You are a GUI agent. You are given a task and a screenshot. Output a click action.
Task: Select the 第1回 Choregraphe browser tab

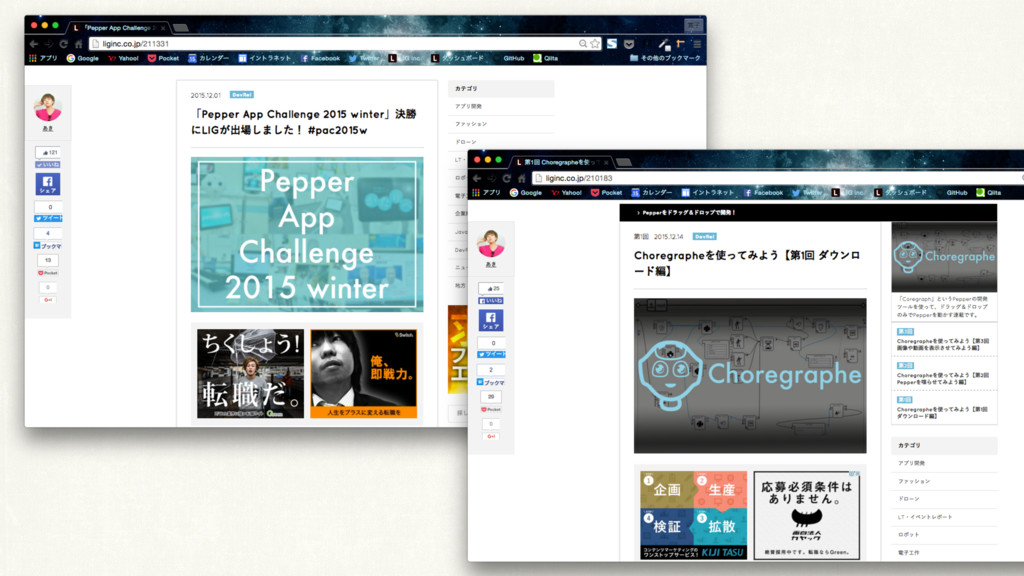click(562, 162)
